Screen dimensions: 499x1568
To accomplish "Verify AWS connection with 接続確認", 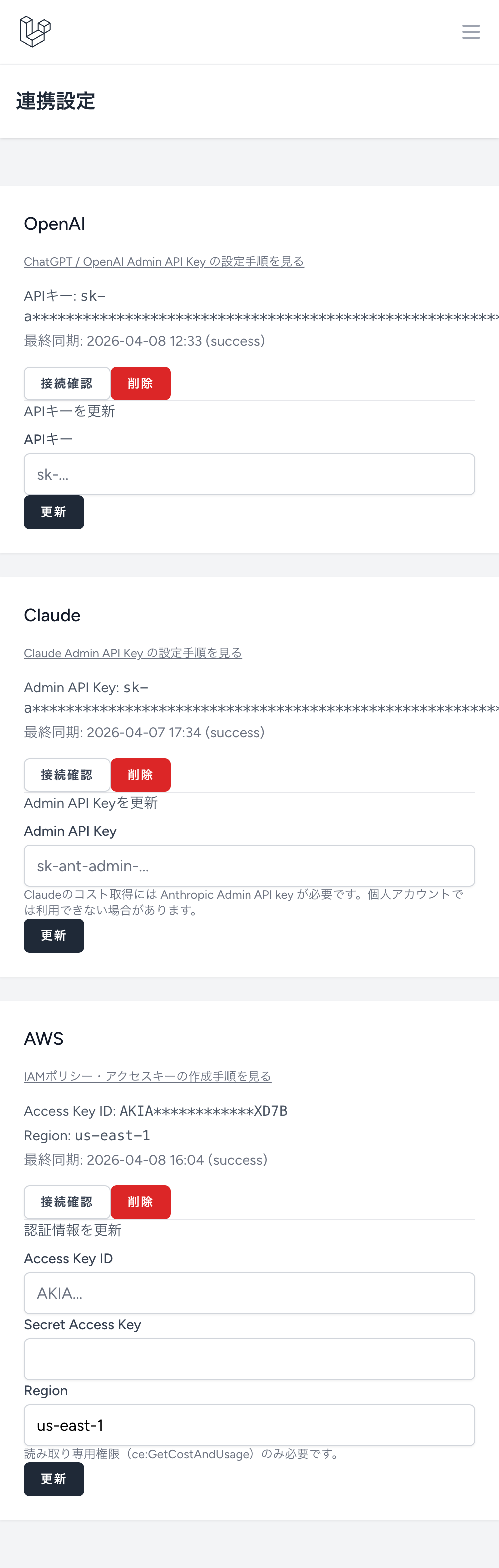I will click(x=67, y=1201).
